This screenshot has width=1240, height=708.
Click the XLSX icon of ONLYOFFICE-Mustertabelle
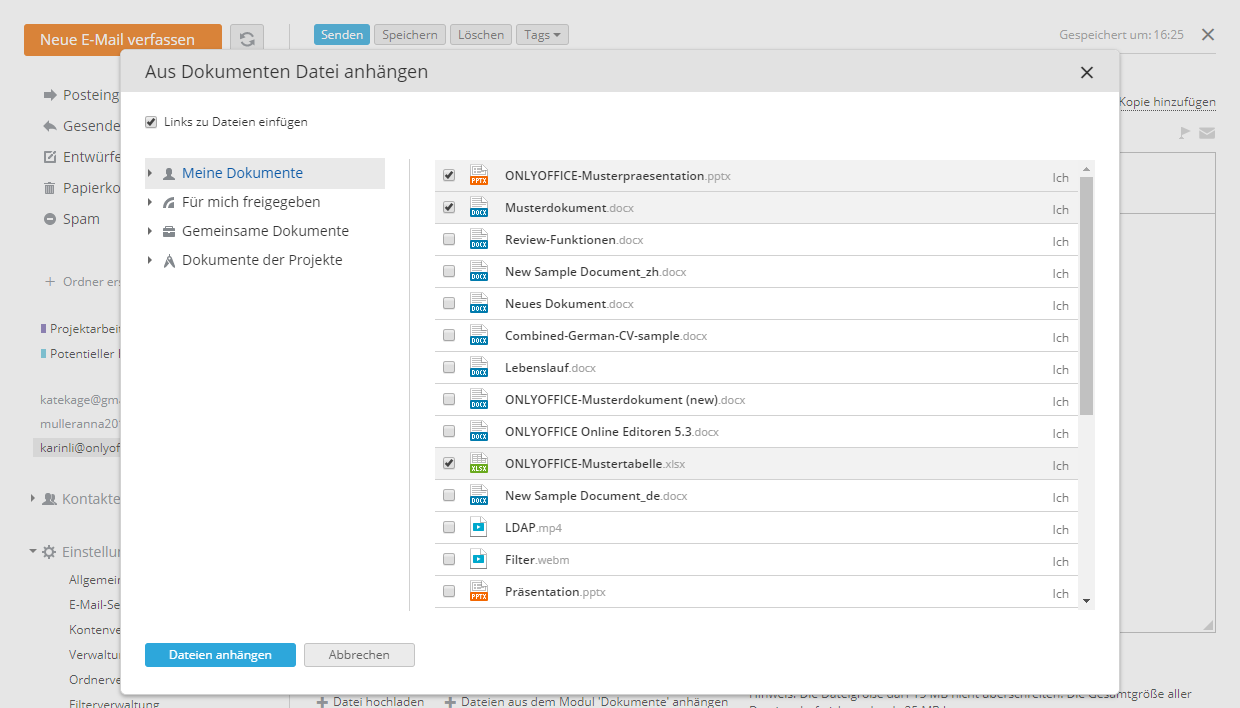click(x=479, y=464)
